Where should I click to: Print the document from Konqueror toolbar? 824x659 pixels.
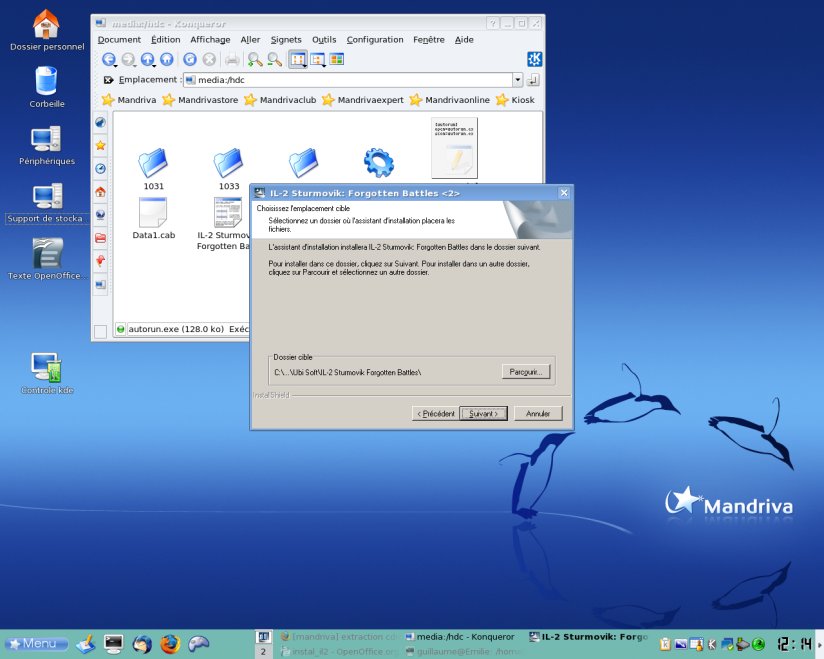pos(232,59)
